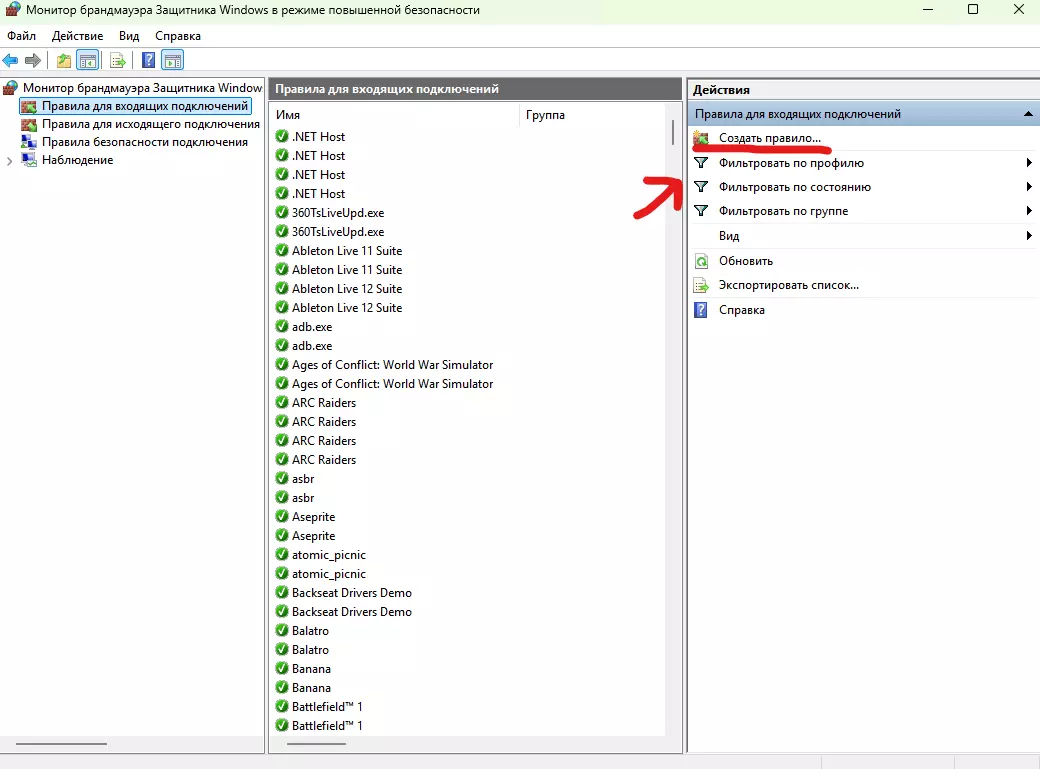Open the Действие menu
Image resolution: width=1040 pixels, height=769 pixels.
click(78, 36)
